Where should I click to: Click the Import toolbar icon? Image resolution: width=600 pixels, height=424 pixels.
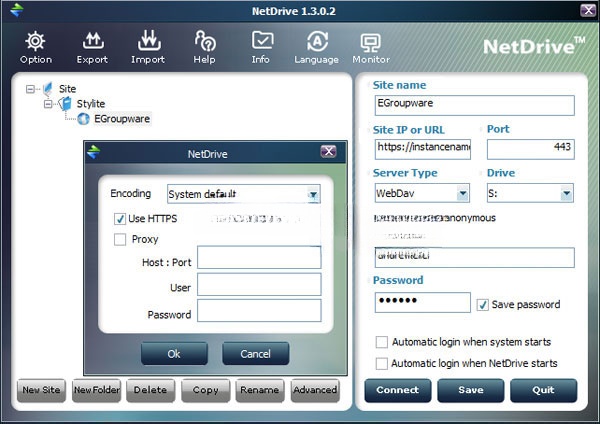point(149,41)
